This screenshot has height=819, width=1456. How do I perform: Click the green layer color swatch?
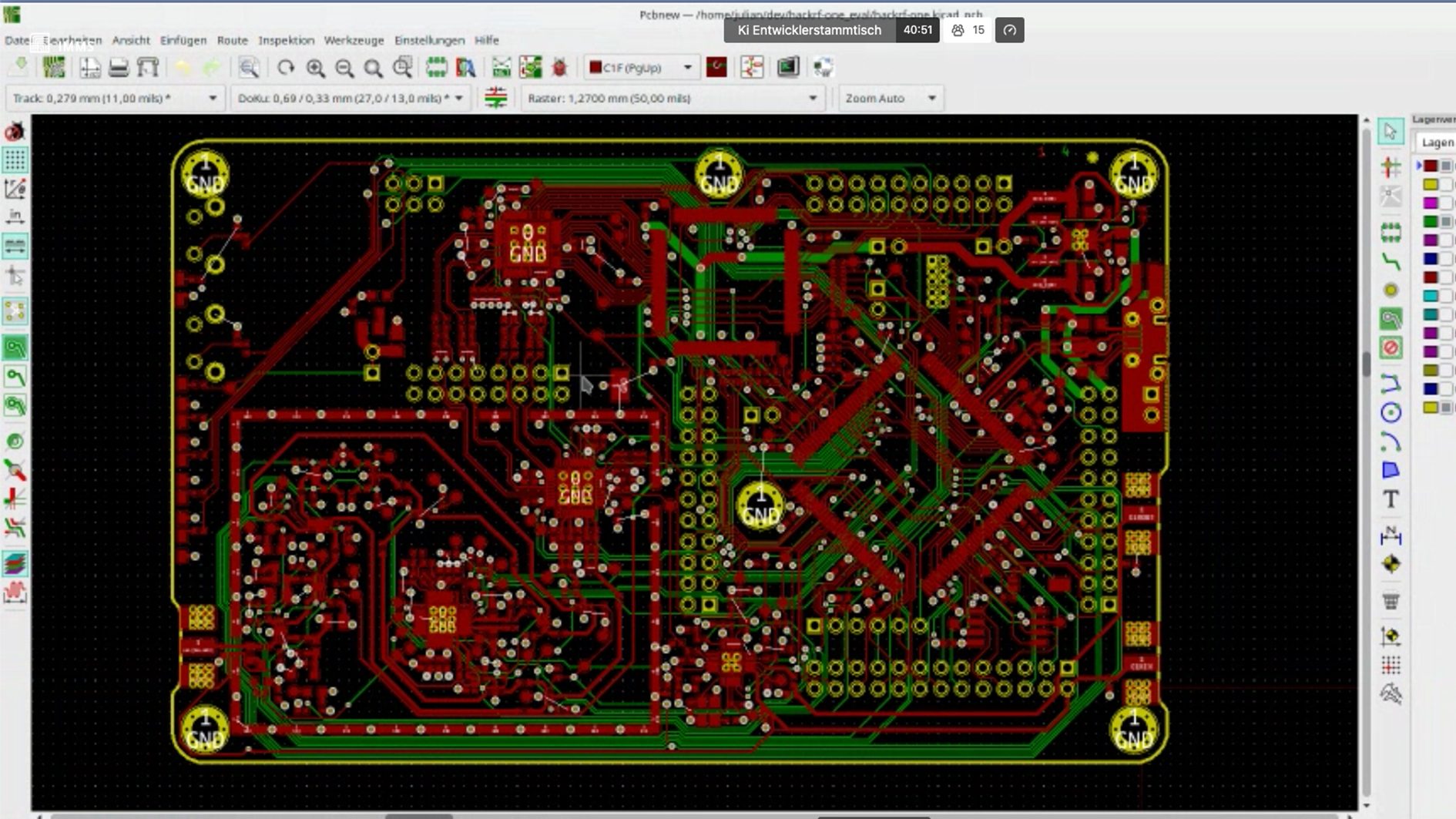(1431, 221)
